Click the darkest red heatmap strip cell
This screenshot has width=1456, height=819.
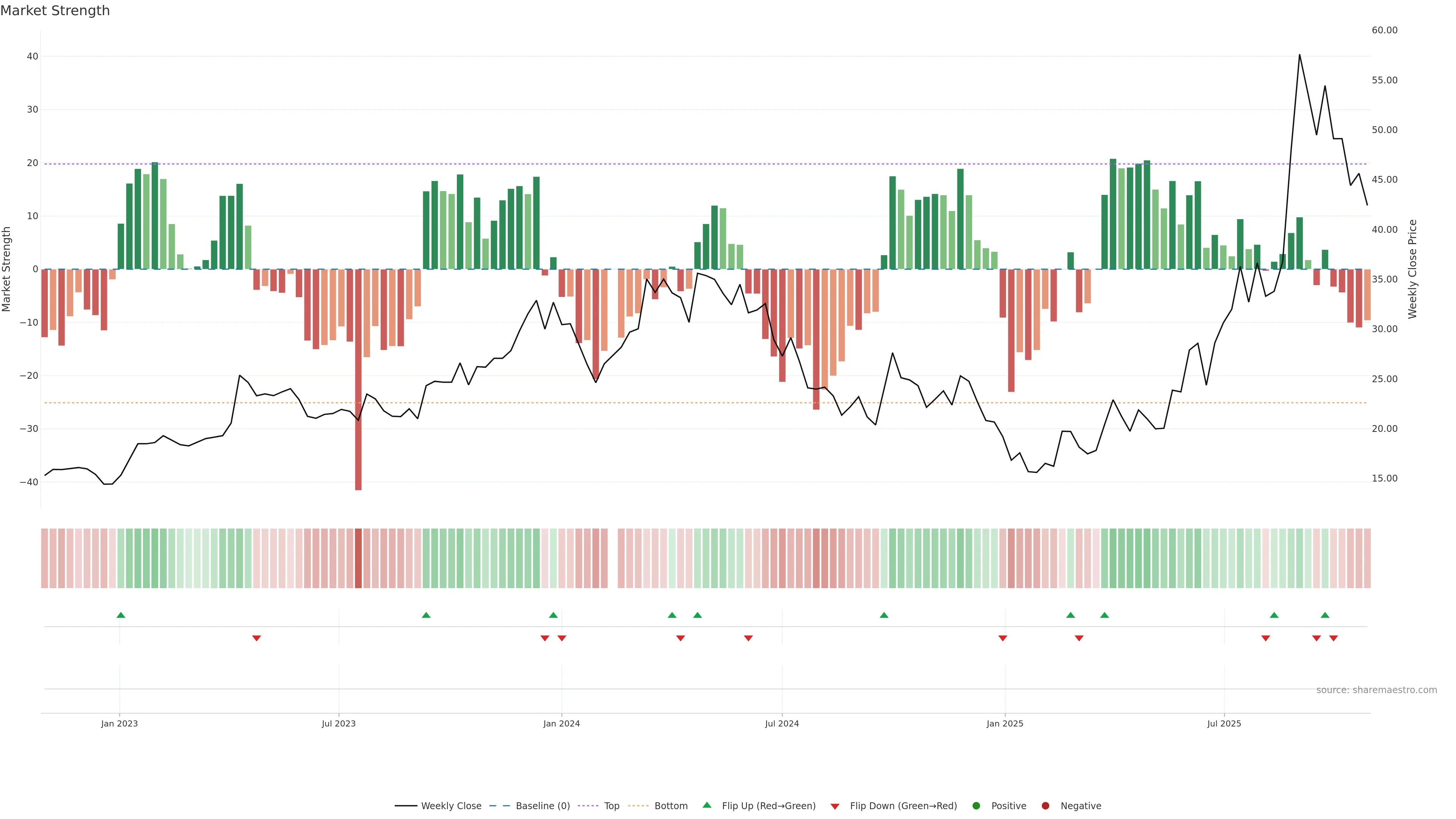(358, 558)
